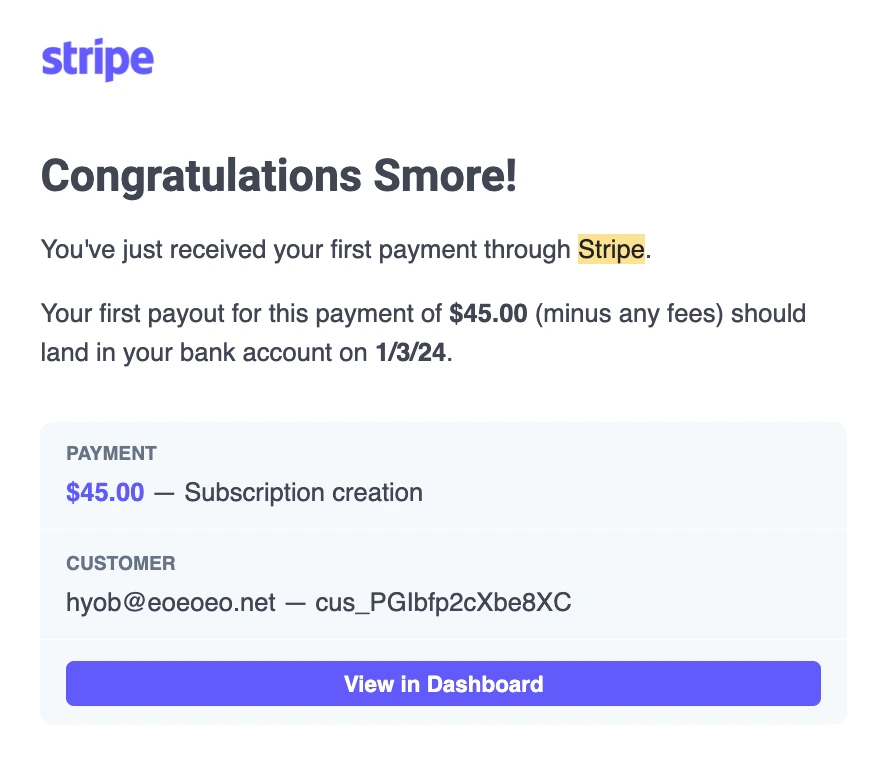Click the Stripe logo at top
This screenshot has width=888, height=758.
tap(97, 59)
